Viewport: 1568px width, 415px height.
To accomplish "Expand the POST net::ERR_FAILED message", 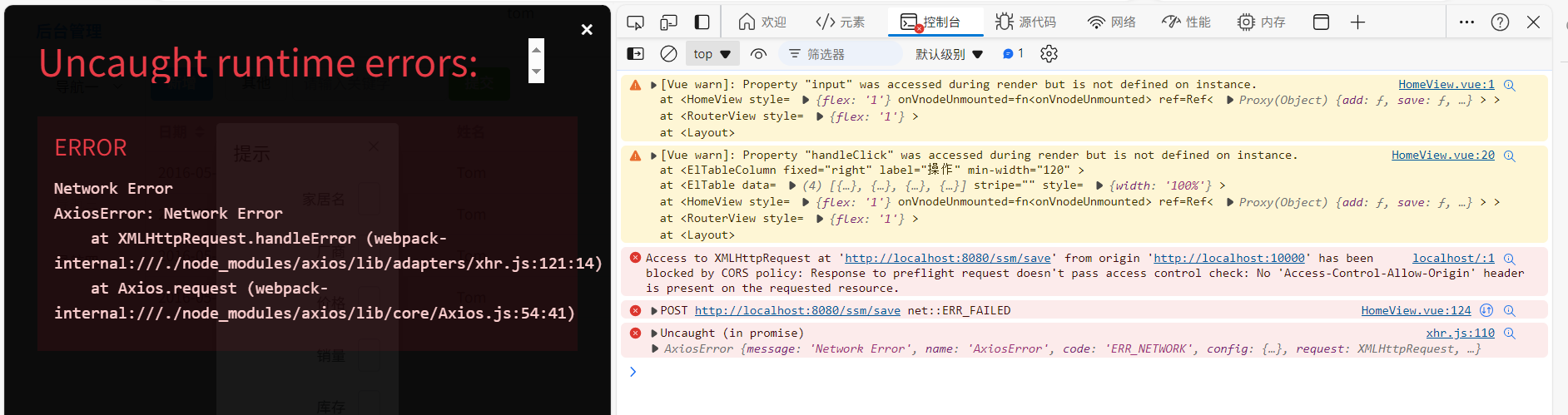I will tap(653, 311).
